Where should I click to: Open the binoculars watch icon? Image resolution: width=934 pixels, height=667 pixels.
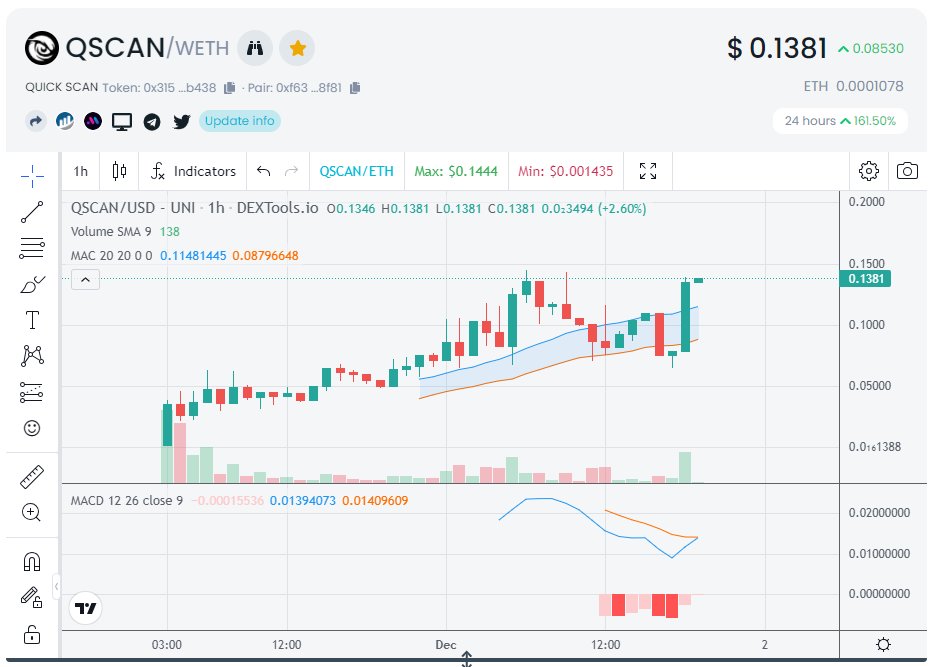click(255, 48)
